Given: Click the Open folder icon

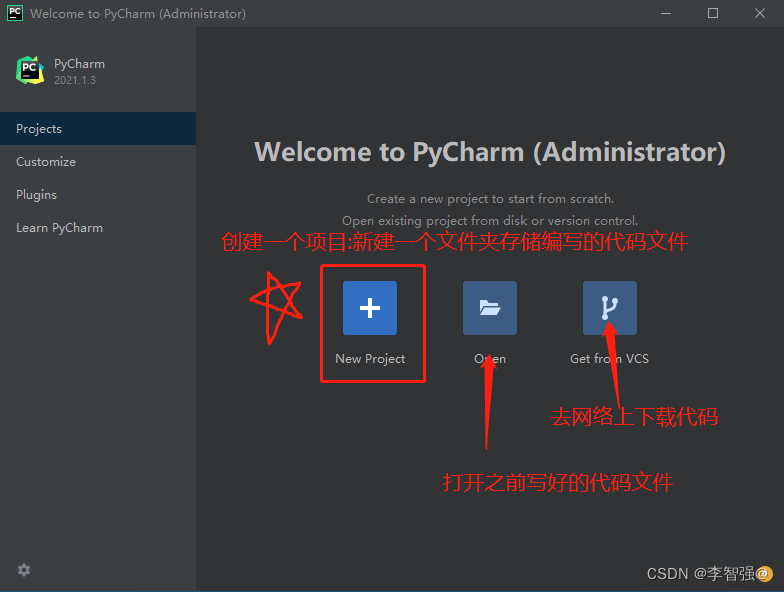Looking at the screenshot, I should [x=490, y=308].
